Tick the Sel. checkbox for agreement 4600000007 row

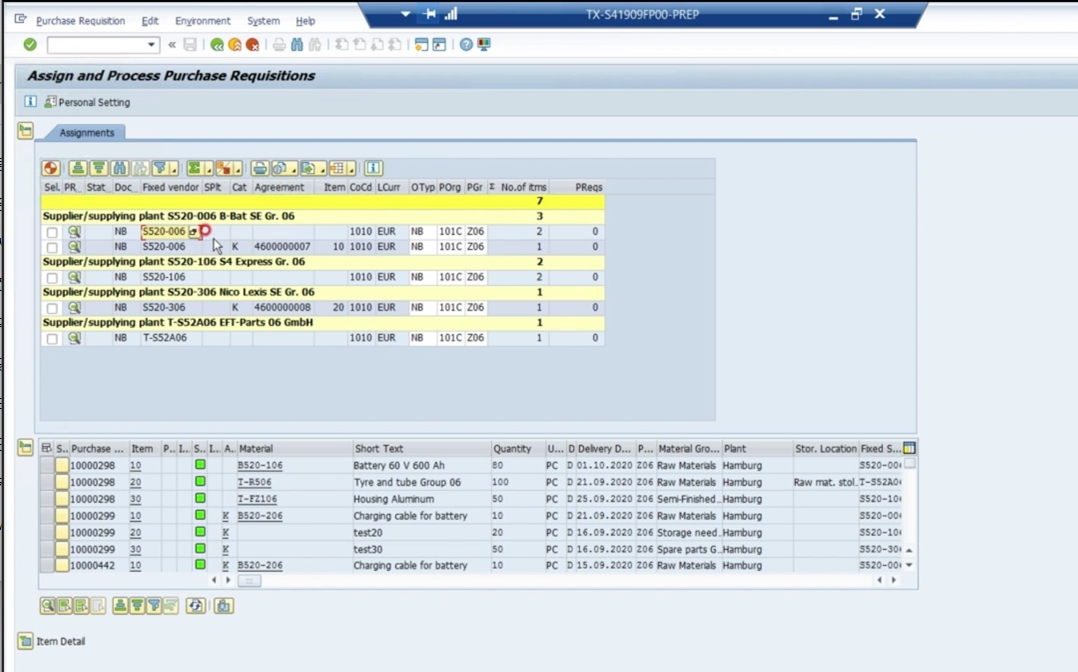(52, 247)
